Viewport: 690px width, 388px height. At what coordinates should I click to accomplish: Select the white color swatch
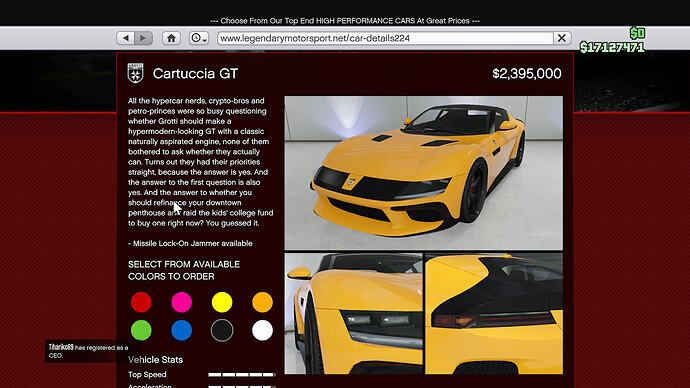click(262, 330)
